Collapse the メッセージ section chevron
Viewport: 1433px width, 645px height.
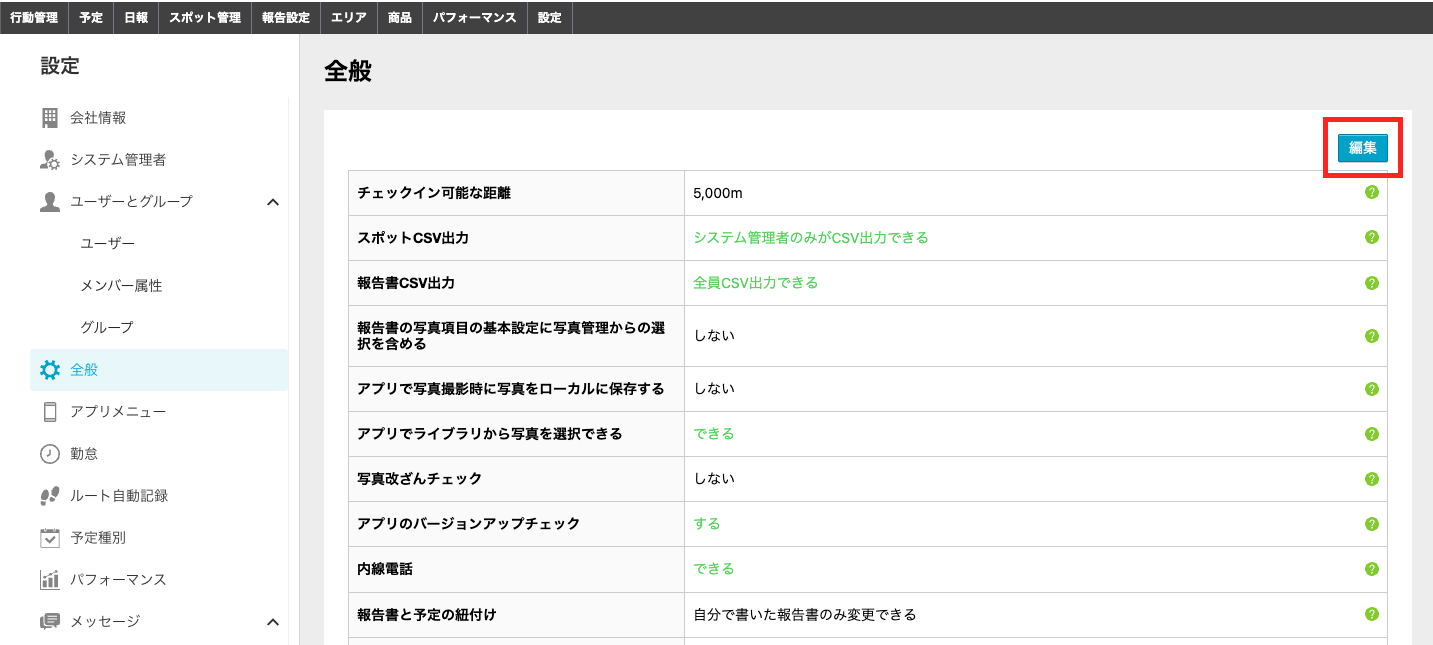(273, 622)
